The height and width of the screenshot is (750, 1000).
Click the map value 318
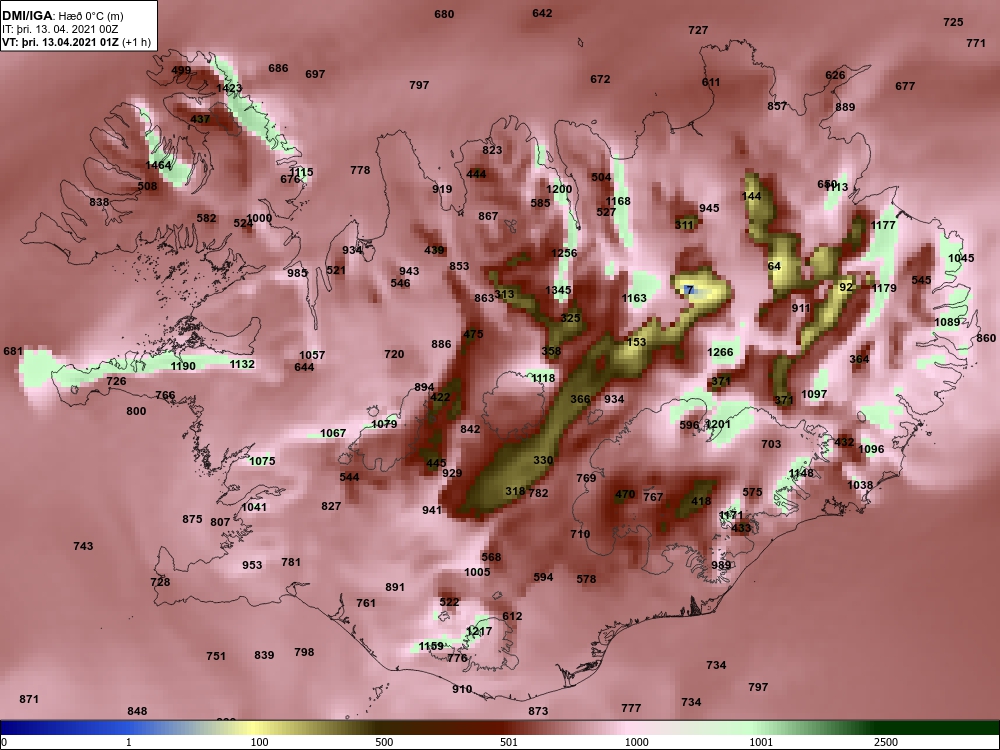pyautogui.click(x=515, y=491)
